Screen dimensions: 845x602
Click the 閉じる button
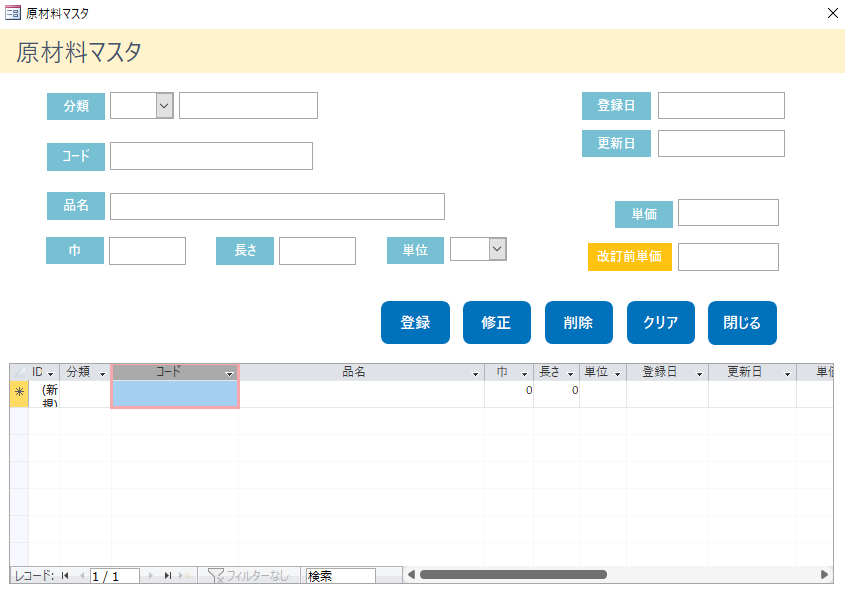pyautogui.click(x=742, y=323)
